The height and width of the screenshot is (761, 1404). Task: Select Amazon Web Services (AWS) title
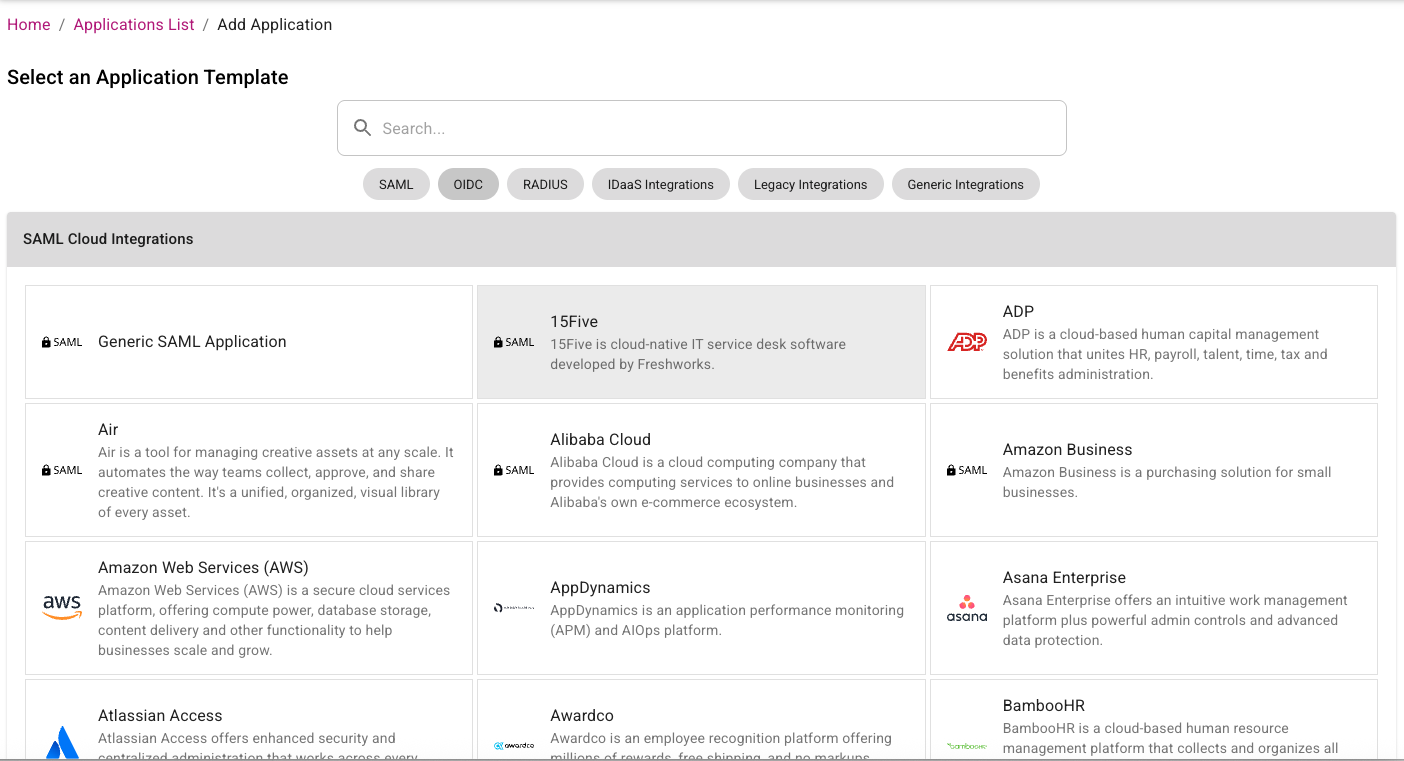click(x=203, y=568)
